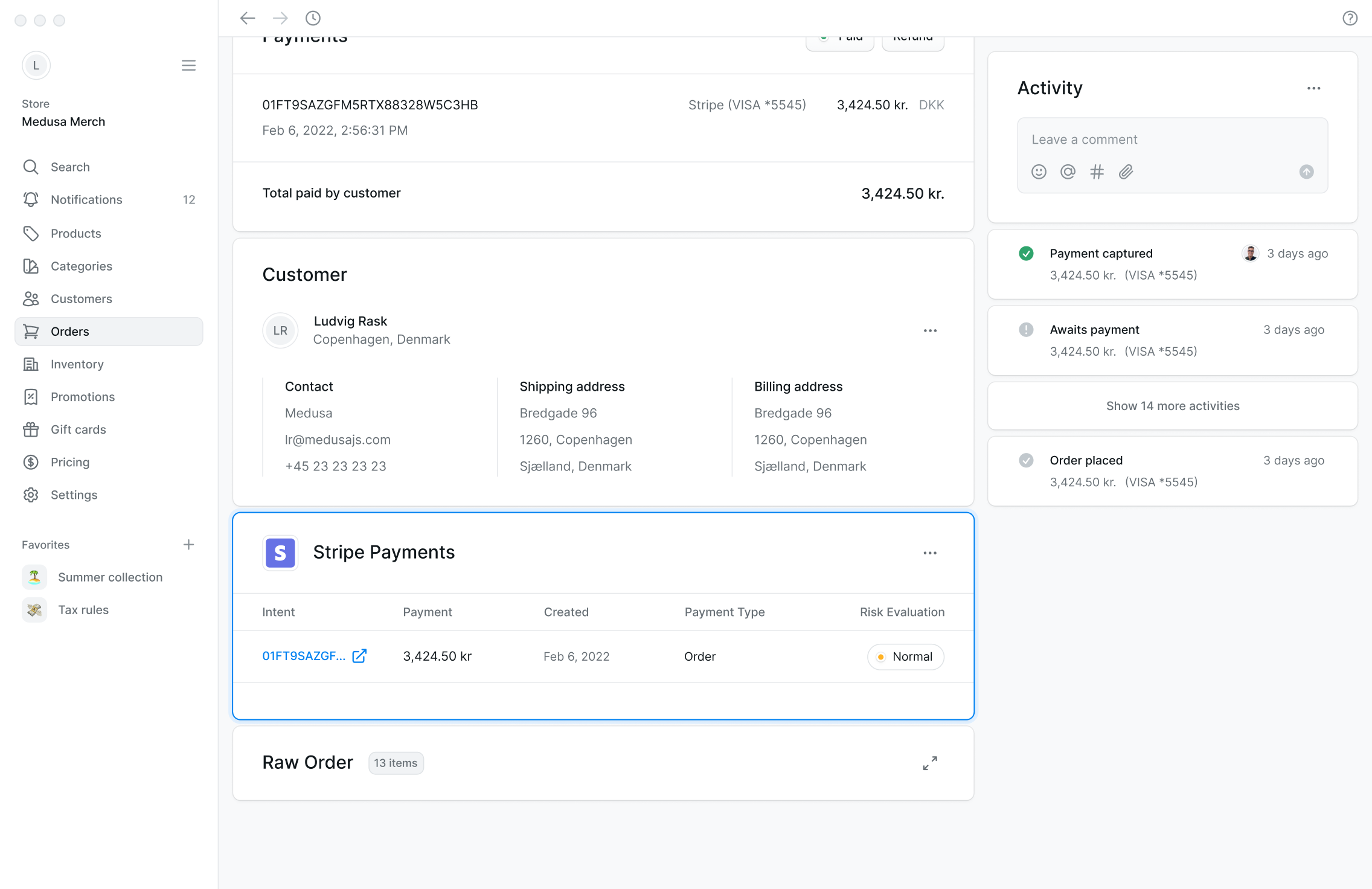This screenshot has height=889, width=1372.
Task: Show 14 more activities
Action: click(1172, 406)
